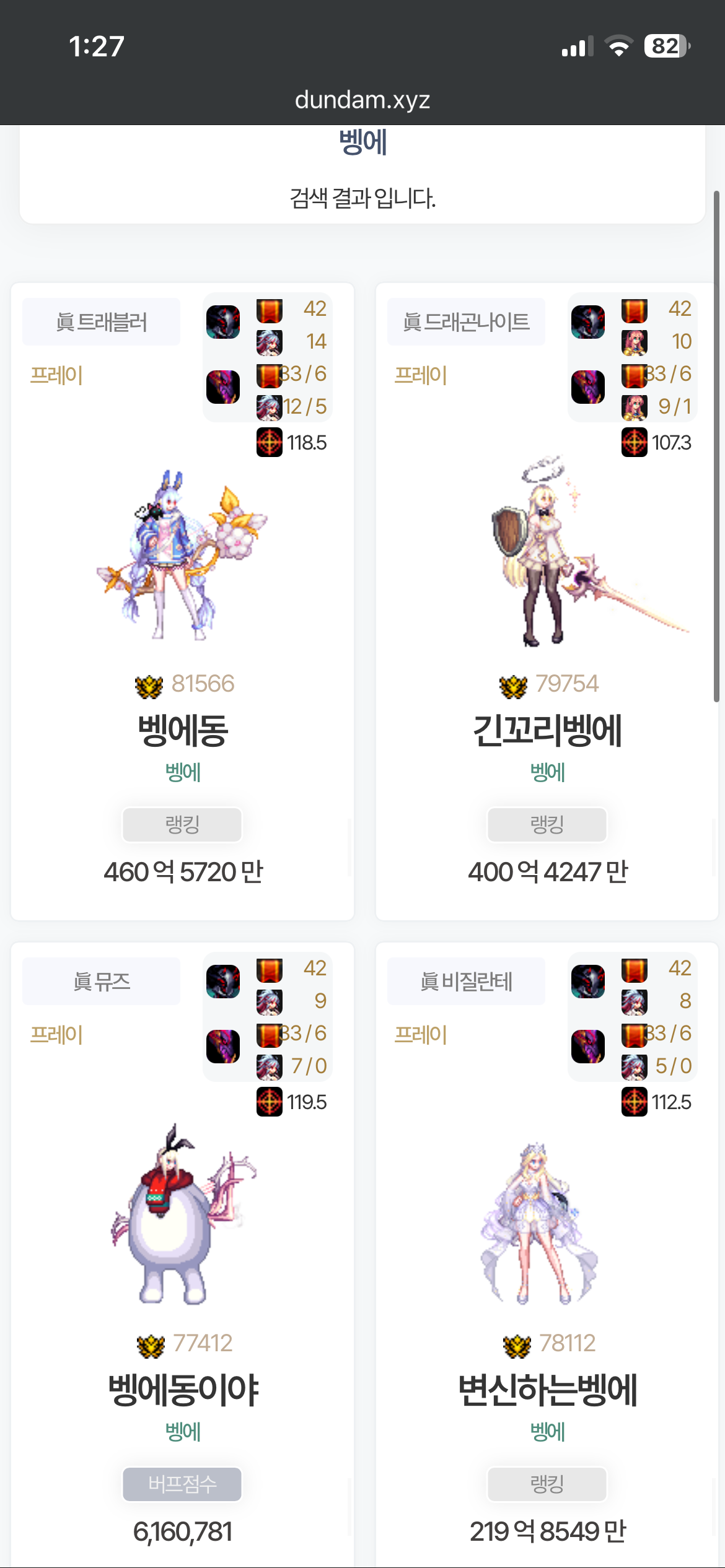
Task: Tap the crown icon next to 81566
Action: click(149, 686)
